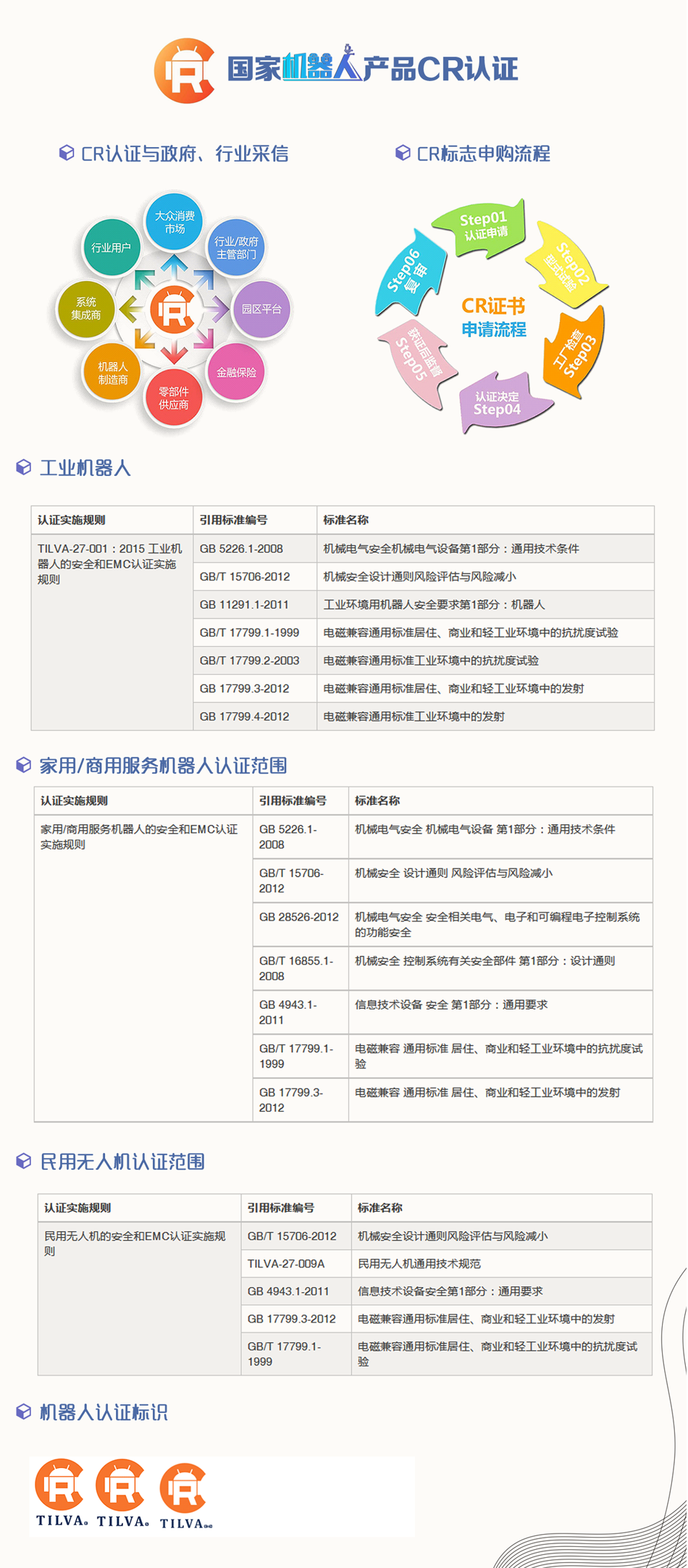Select the olive 系统集成商 circle
This screenshot has width=688, height=1568.
point(86,309)
